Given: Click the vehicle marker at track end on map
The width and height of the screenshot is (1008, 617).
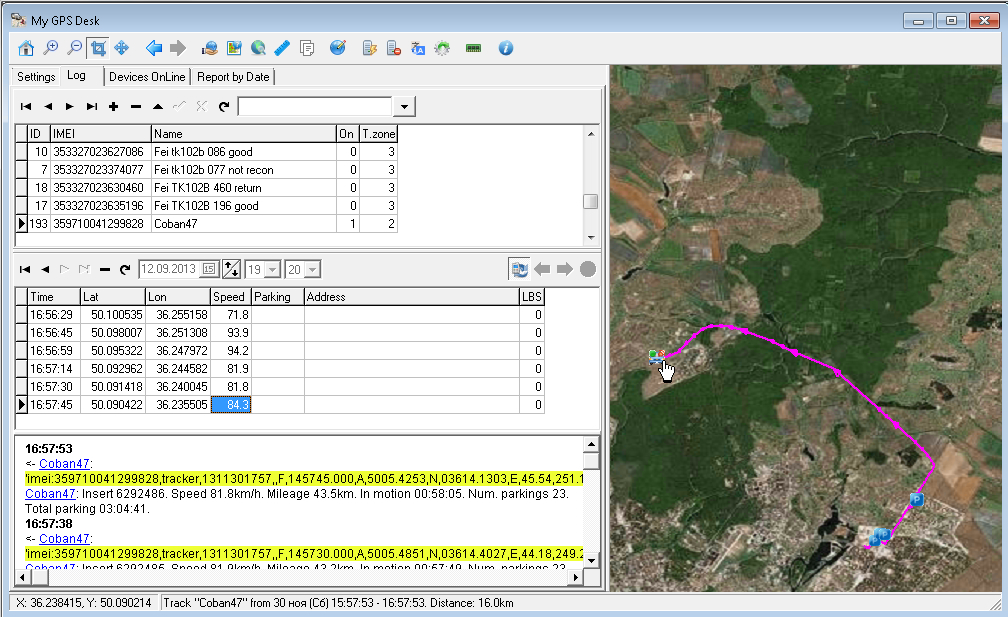Looking at the screenshot, I should point(657,356).
